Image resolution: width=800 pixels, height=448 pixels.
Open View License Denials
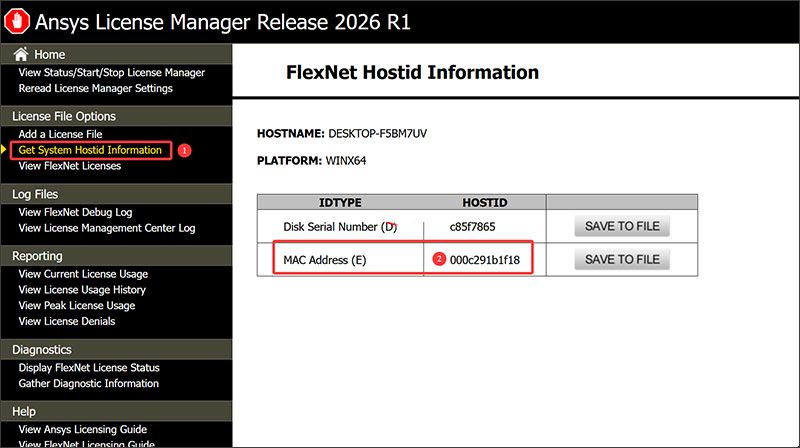(x=67, y=321)
